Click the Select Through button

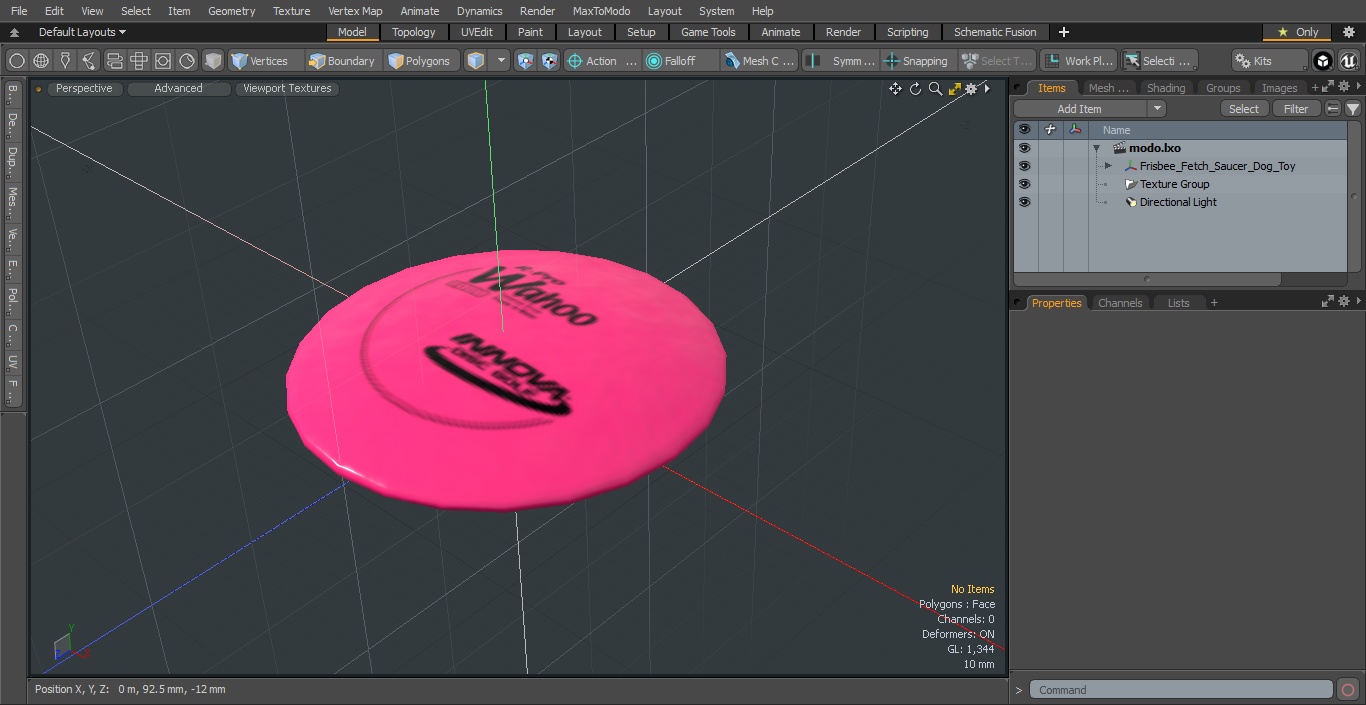[997, 61]
